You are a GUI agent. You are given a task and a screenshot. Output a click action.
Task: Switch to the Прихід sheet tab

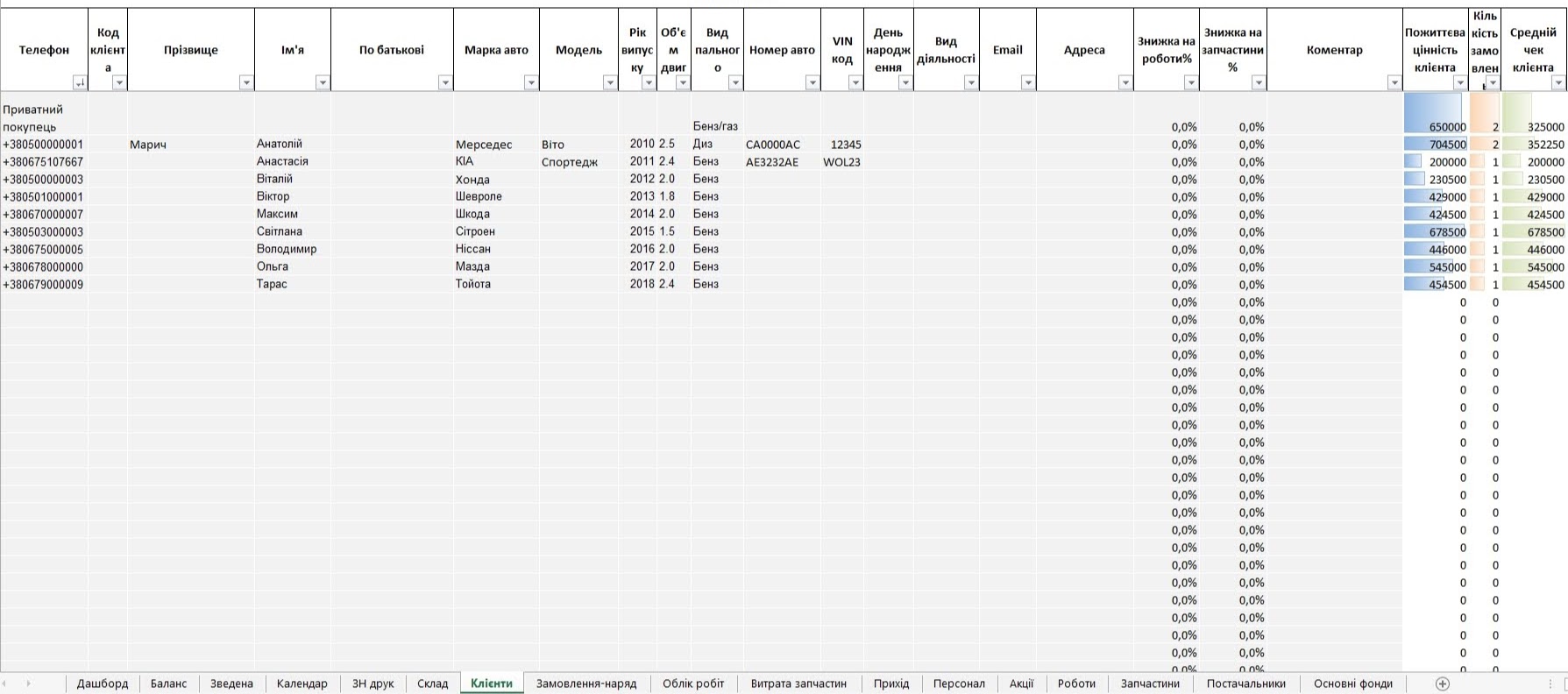(891, 683)
